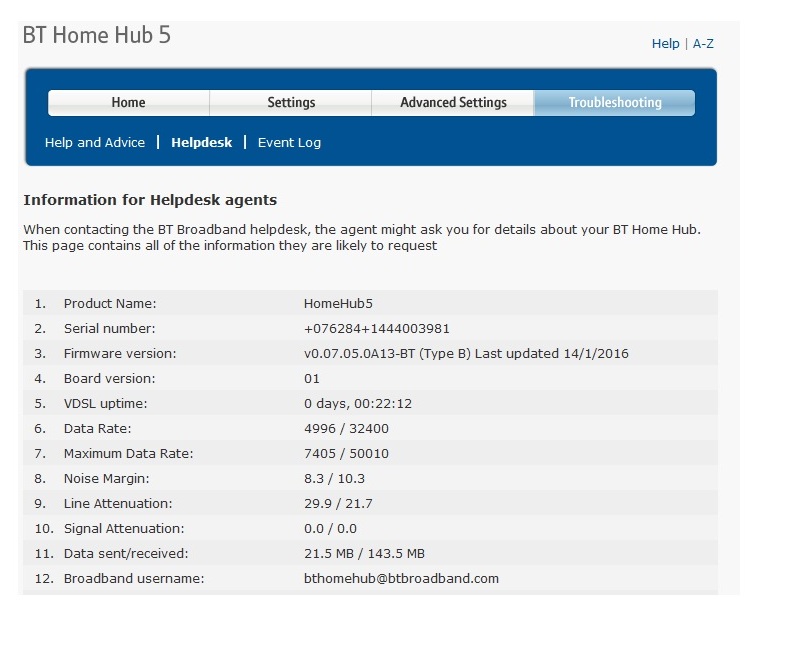Select the Helpdesk sub-menu item
This screenshot has width=805, height=652.
pos(201,143)
